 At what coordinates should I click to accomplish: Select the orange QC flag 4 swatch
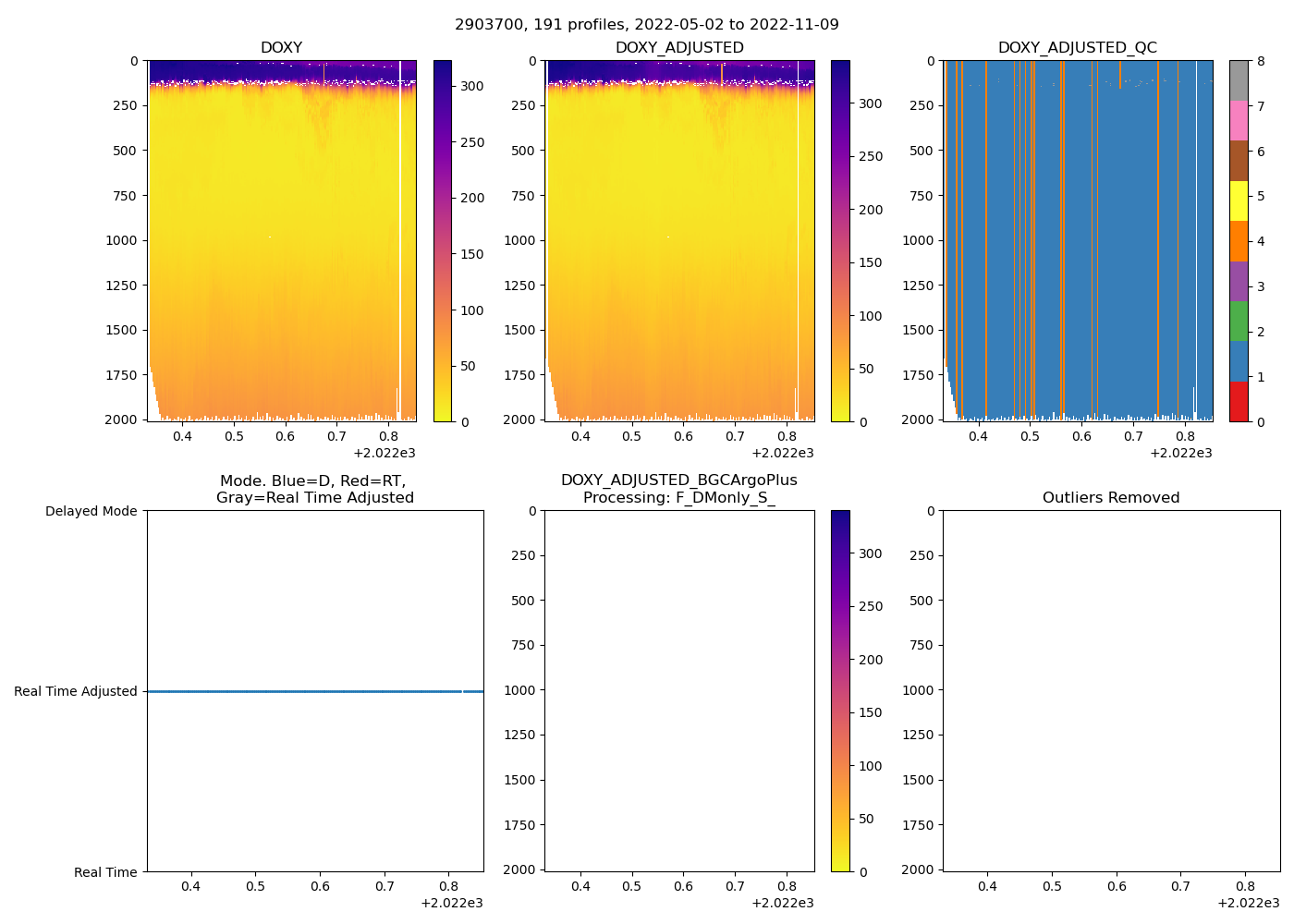[x=1239, y=241]
